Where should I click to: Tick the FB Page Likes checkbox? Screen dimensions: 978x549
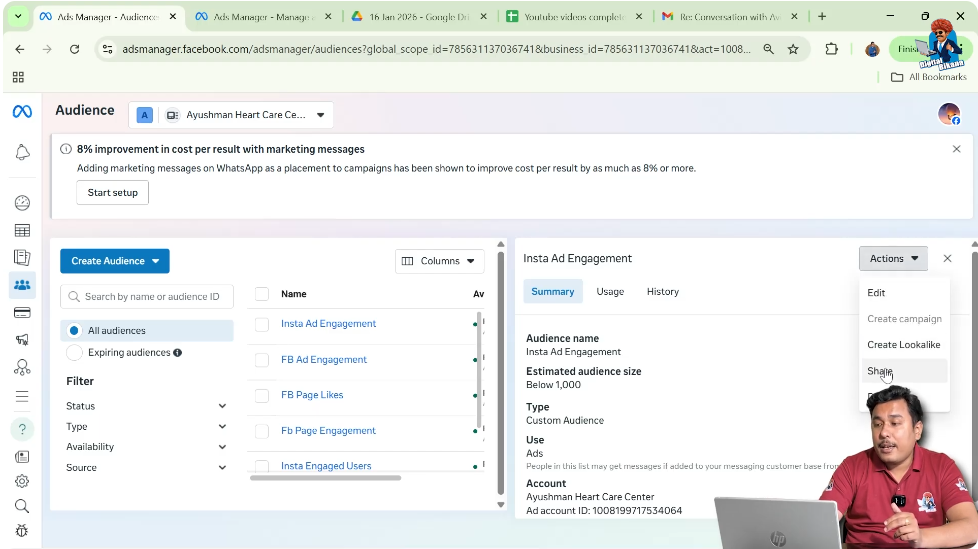pos(262,395)
